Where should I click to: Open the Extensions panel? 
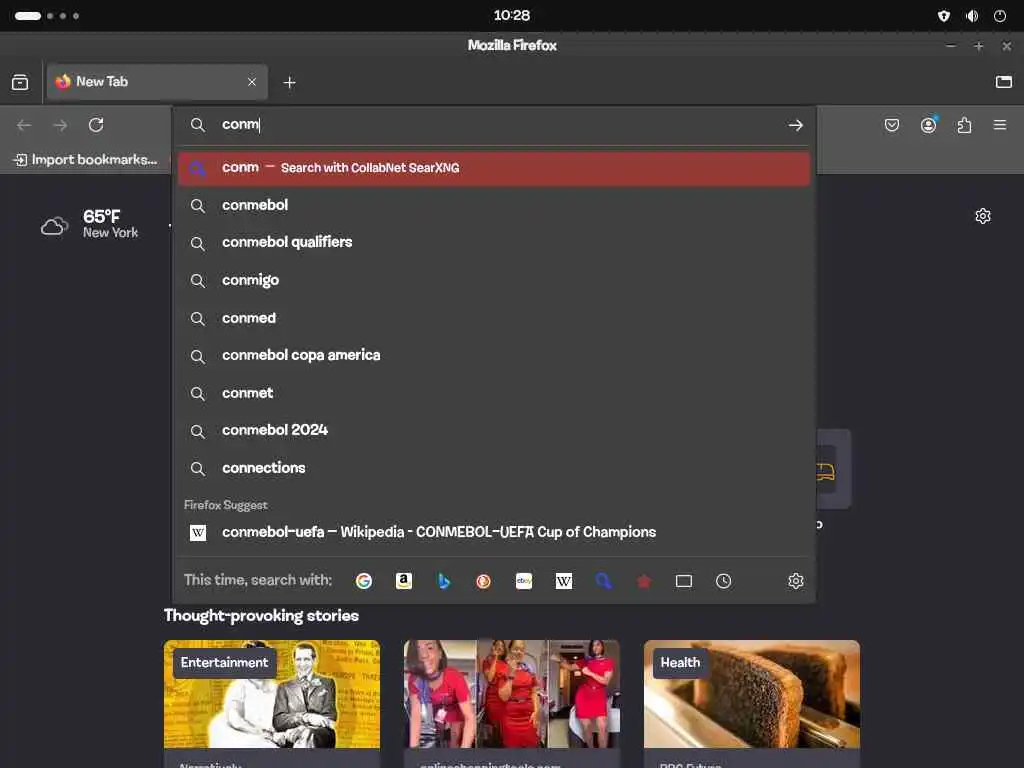[x=964, y=125]
